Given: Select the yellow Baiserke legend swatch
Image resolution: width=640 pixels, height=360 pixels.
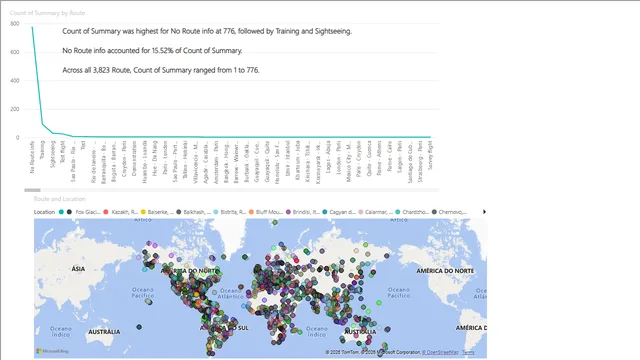Looking at the screenshot, I should (143, 212).
